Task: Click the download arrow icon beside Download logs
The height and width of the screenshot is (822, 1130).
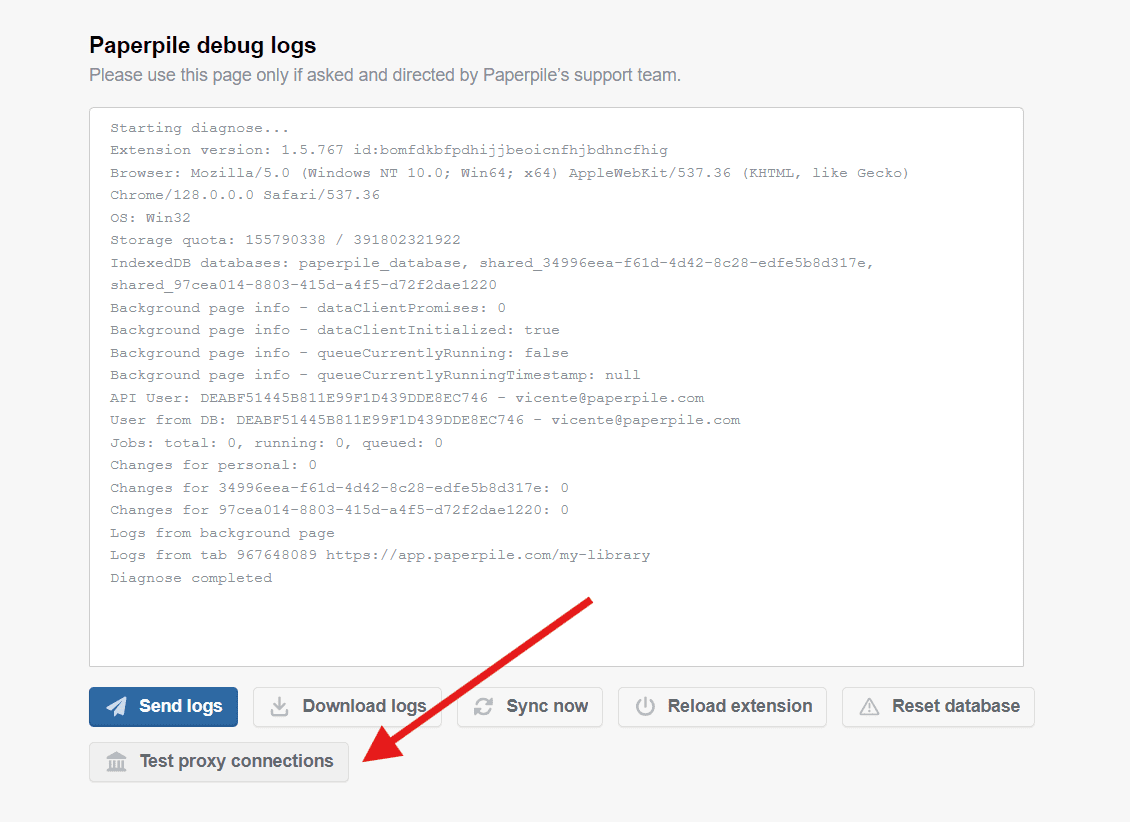Action: click(281, 706)
